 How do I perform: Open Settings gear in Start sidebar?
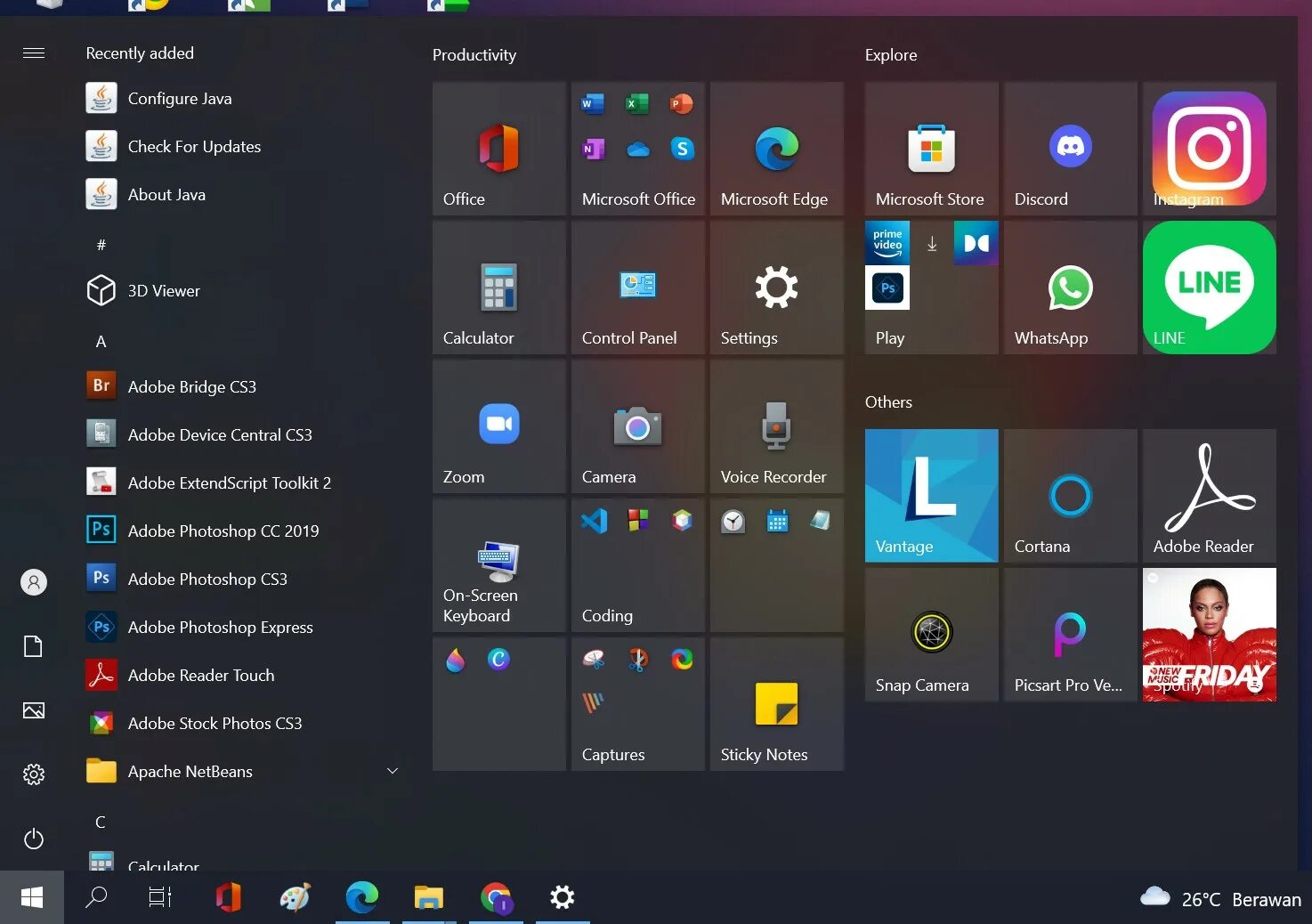click(34, 774)
